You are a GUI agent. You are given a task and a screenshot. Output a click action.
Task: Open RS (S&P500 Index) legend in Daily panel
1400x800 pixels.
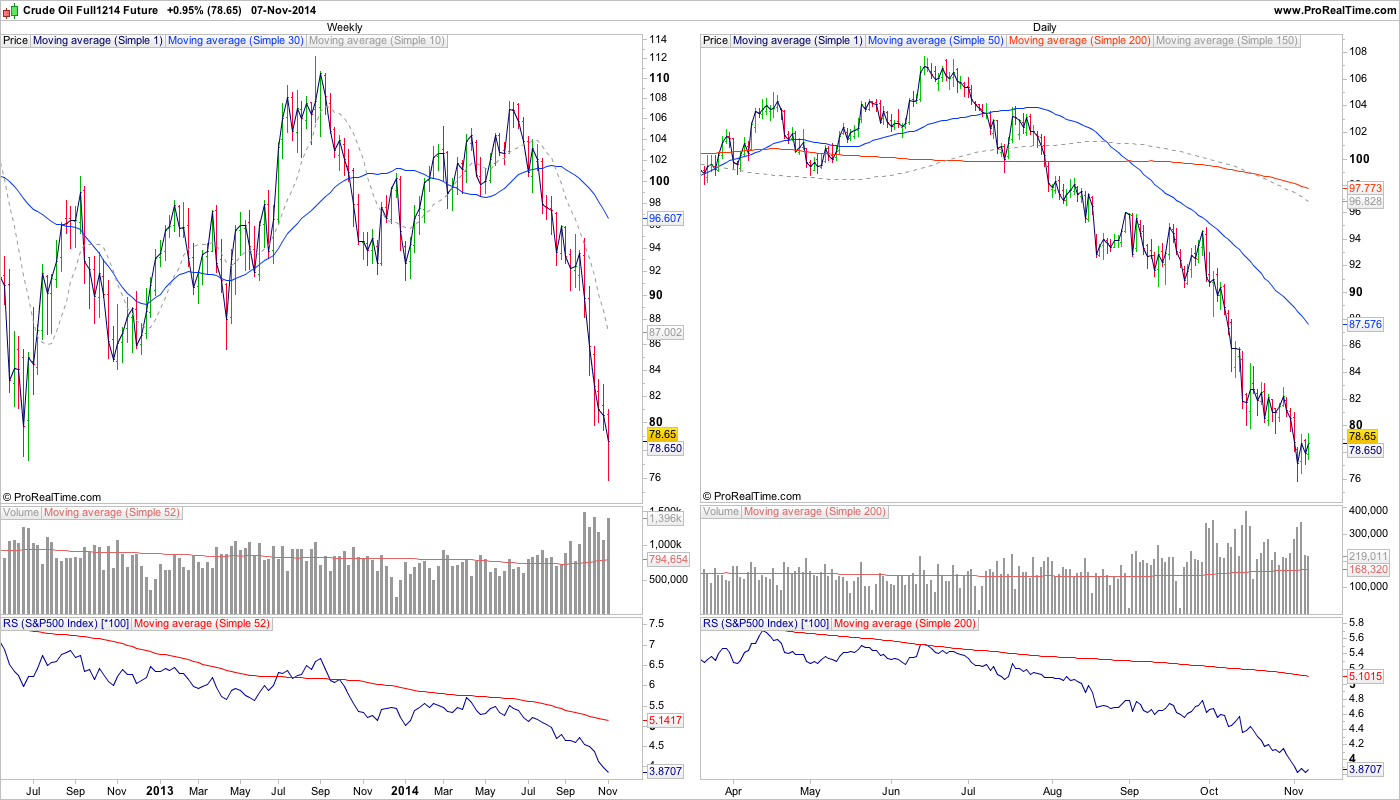click(x=765, y=623)
